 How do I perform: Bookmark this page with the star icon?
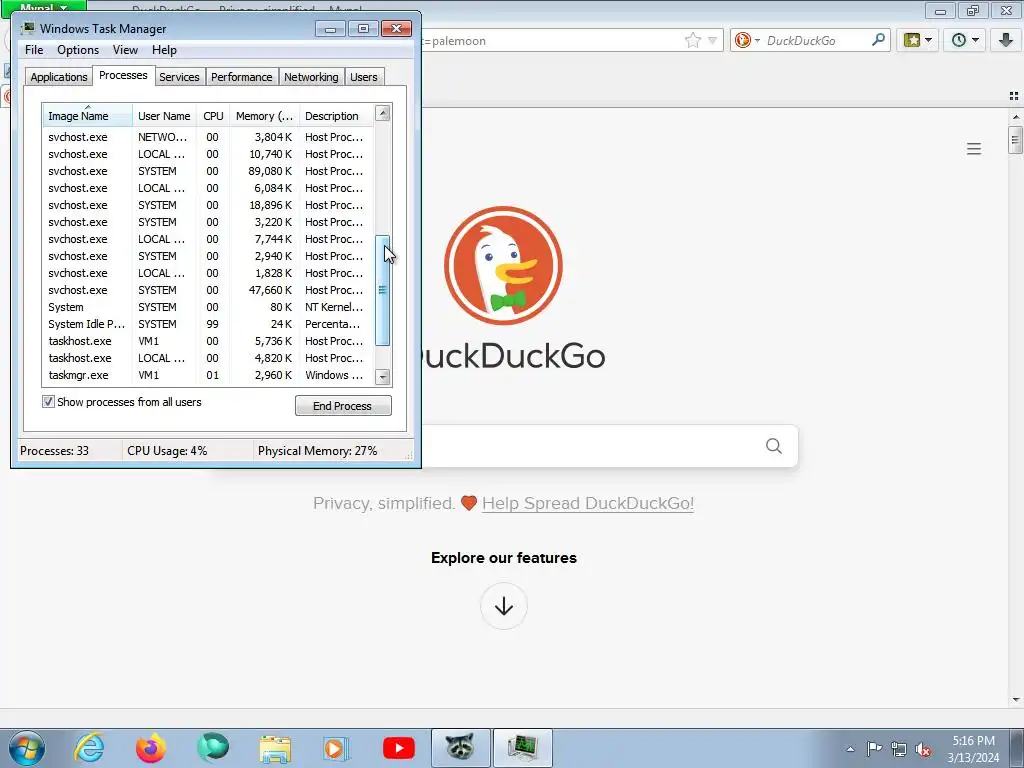pos(693,40)
